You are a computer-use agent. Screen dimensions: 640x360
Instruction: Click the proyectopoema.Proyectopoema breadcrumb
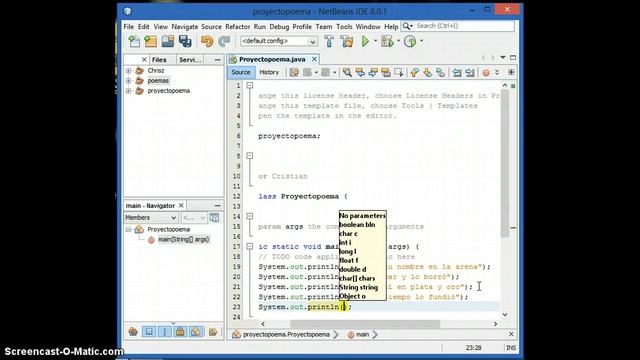coord(286,334)
